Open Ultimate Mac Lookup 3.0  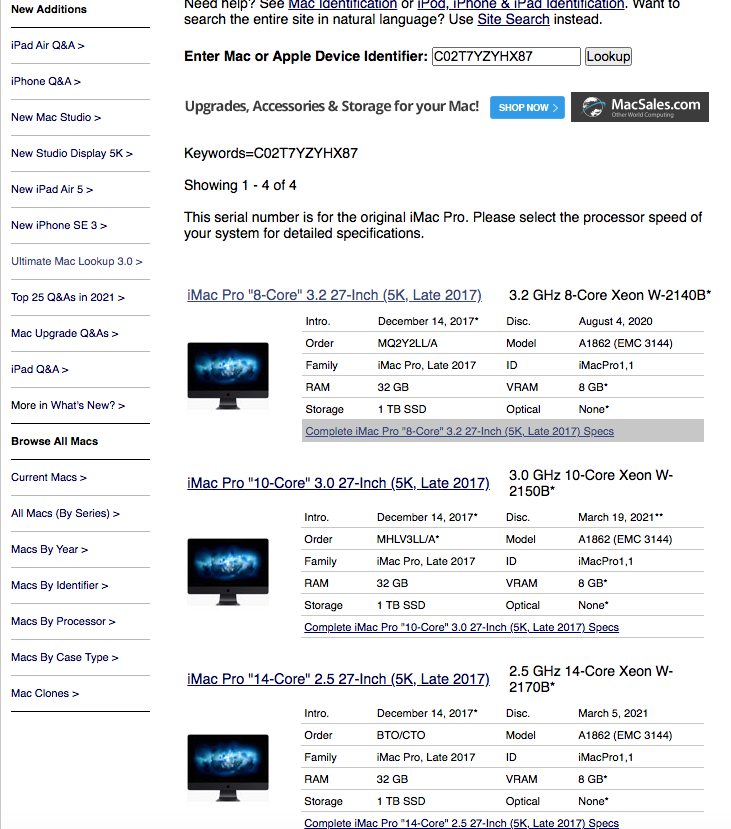point(77,261)
